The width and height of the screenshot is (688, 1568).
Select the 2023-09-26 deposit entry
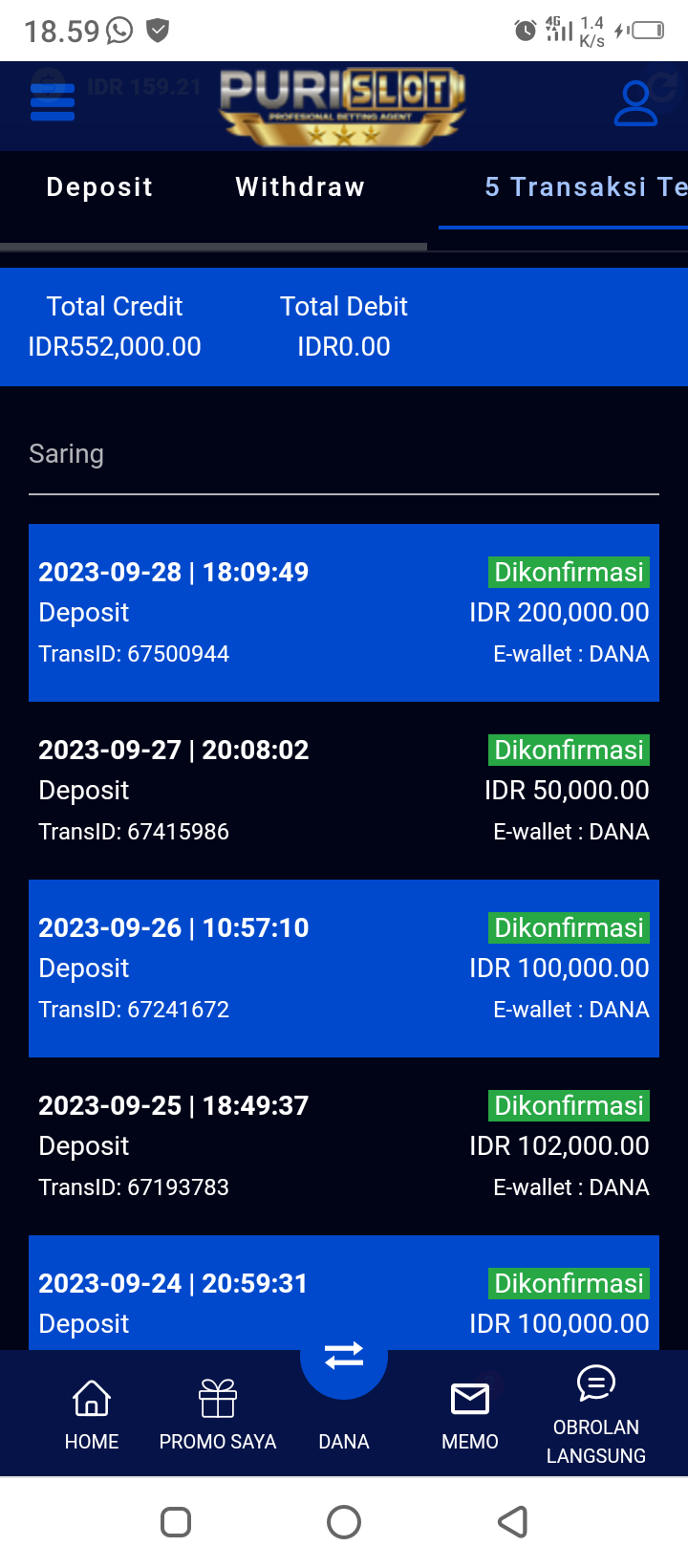tap(344, 969)
